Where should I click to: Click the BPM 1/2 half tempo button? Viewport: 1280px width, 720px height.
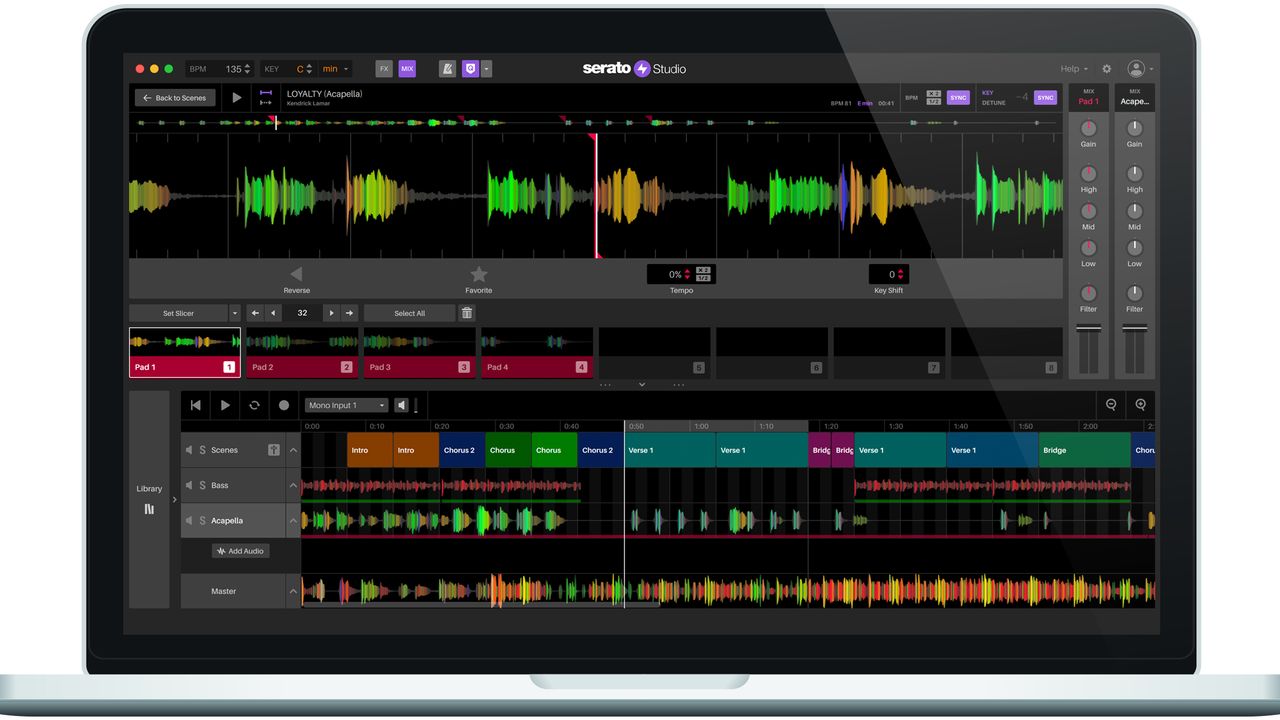(x=933, y=101)
